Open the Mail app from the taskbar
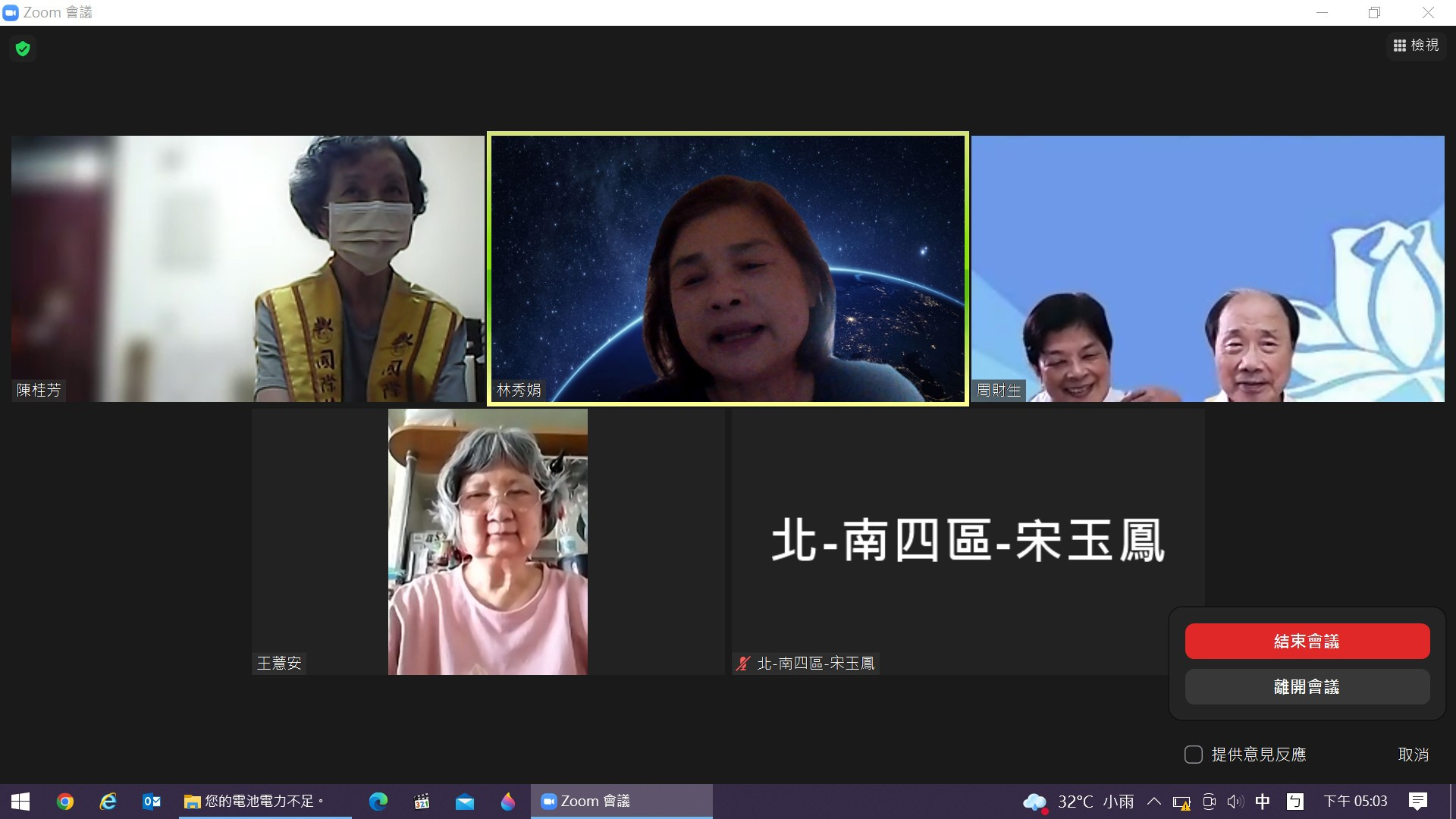The image size is (1456, 819). click(x=464, y=802)
